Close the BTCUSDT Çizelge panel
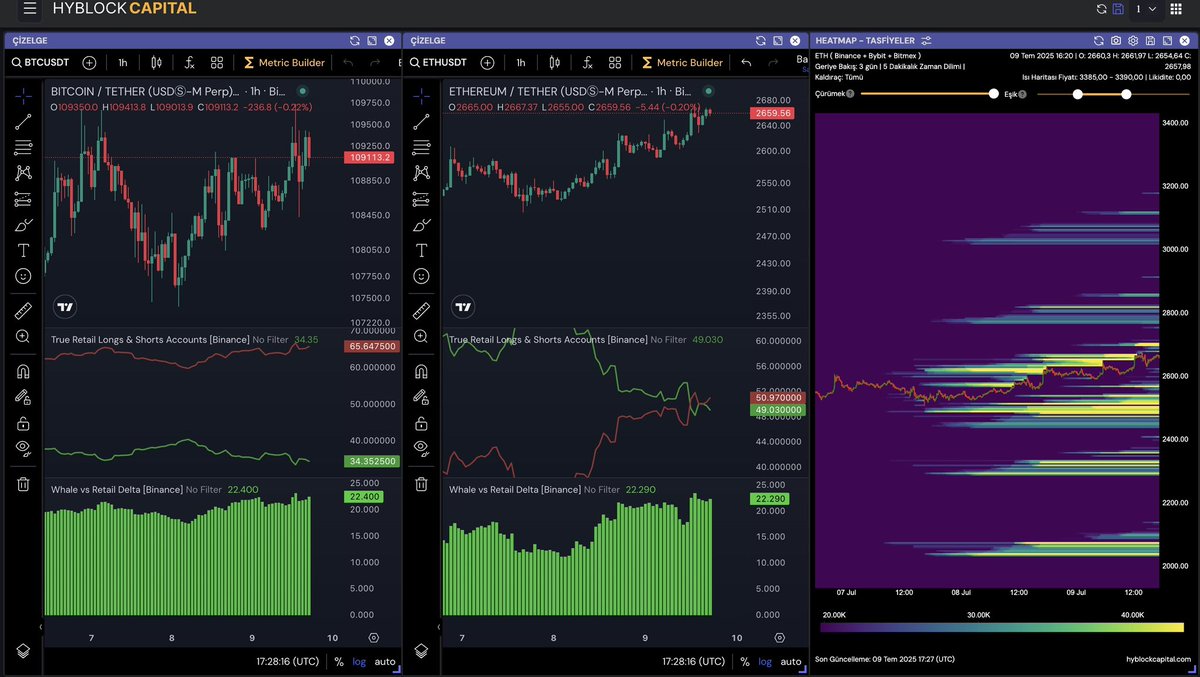This screenshot has width=1200, height=677. (389, 40)
